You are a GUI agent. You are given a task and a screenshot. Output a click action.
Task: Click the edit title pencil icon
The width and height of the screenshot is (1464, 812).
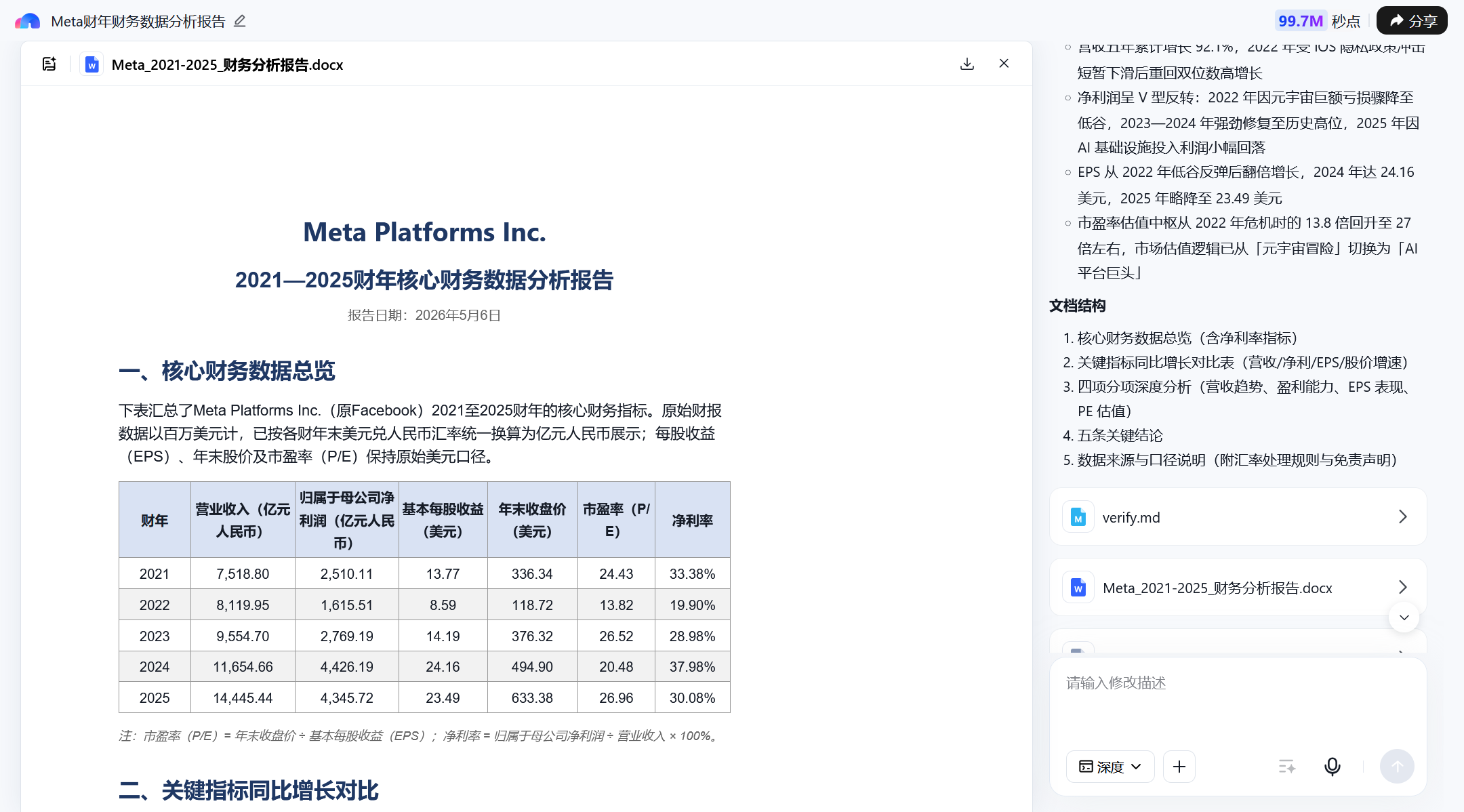(239, 21)
